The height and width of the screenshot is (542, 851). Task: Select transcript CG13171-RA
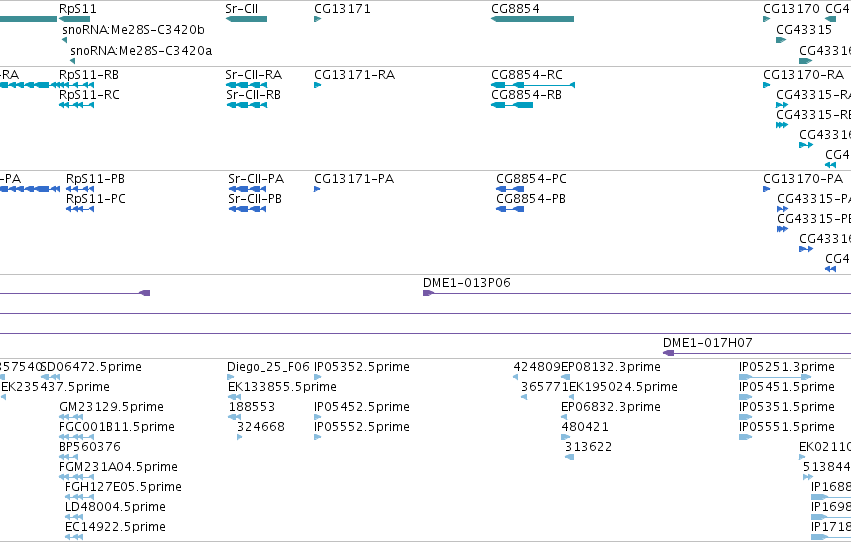point(354,75)
